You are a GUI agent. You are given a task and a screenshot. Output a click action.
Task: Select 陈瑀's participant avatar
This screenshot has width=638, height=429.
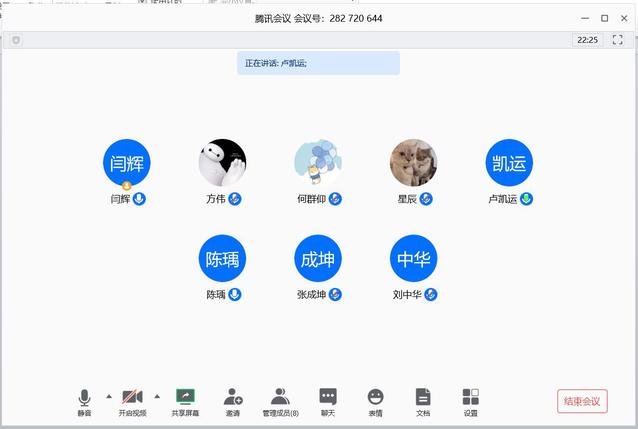click(x=222, y=259)
